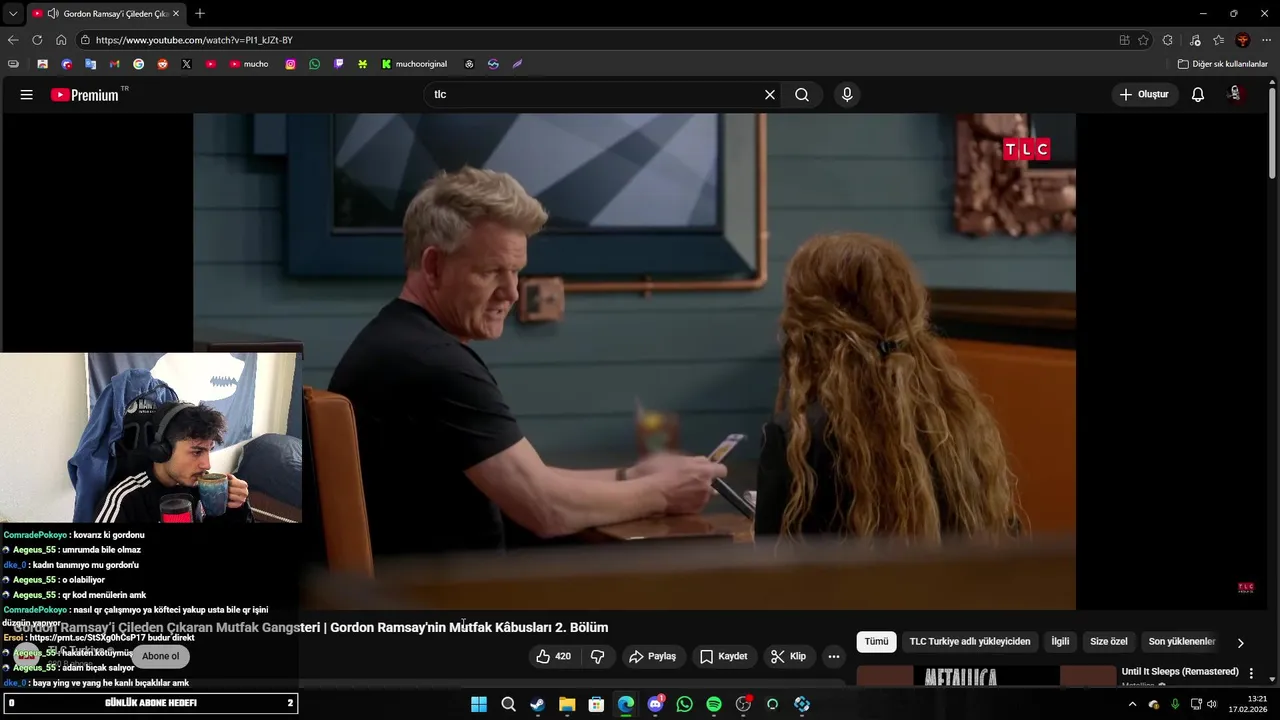Open the WhatsApp bookmark icon

(x=314, y=64)
